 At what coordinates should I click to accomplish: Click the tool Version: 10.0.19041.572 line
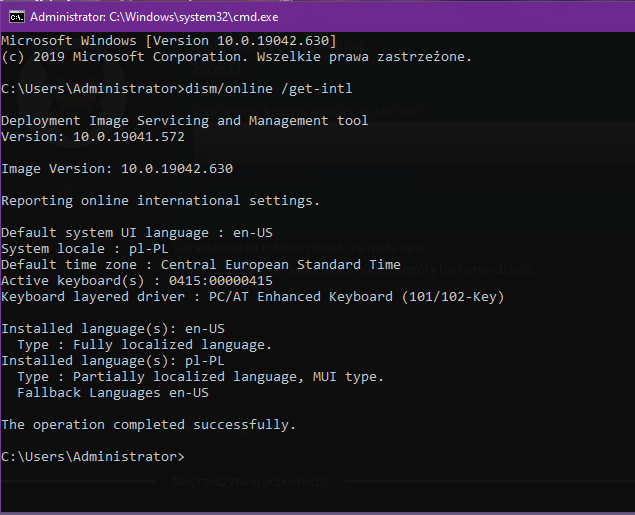click(92, 137)
